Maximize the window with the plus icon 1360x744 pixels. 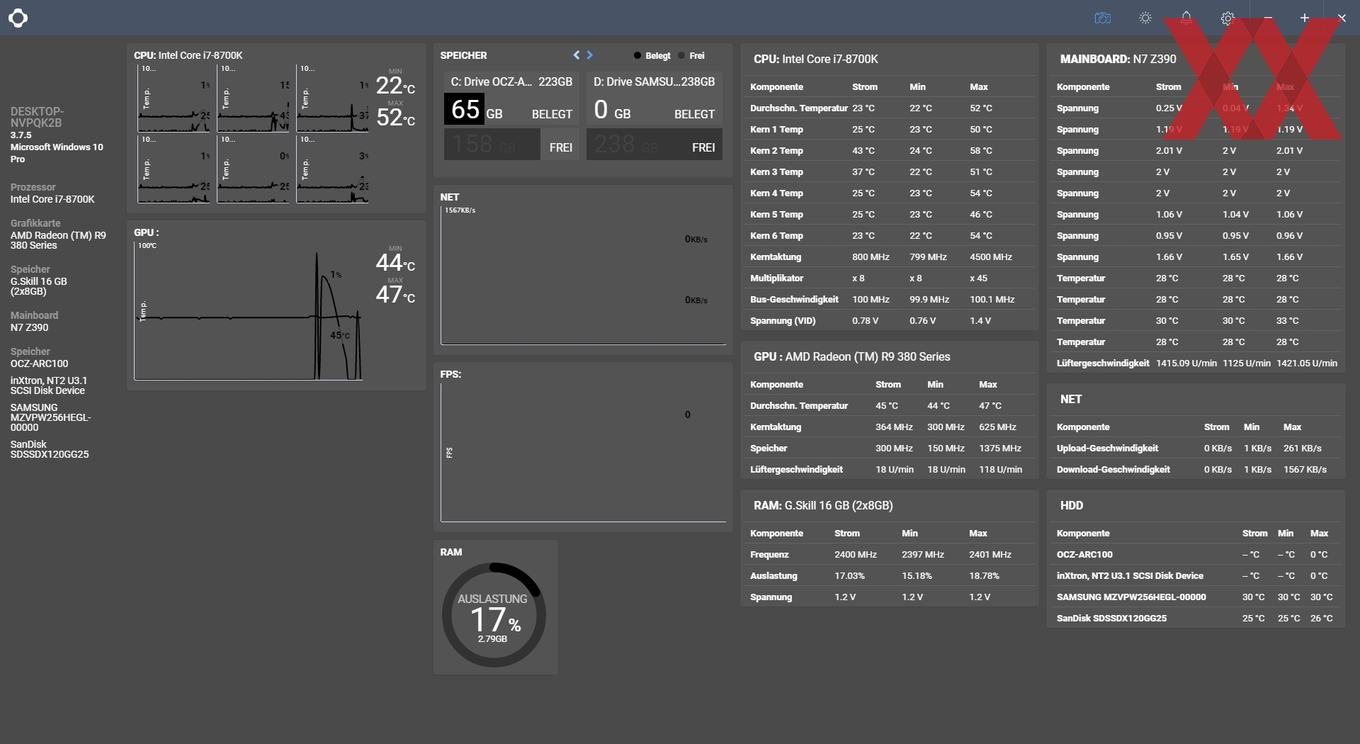tap(1304, 18)
